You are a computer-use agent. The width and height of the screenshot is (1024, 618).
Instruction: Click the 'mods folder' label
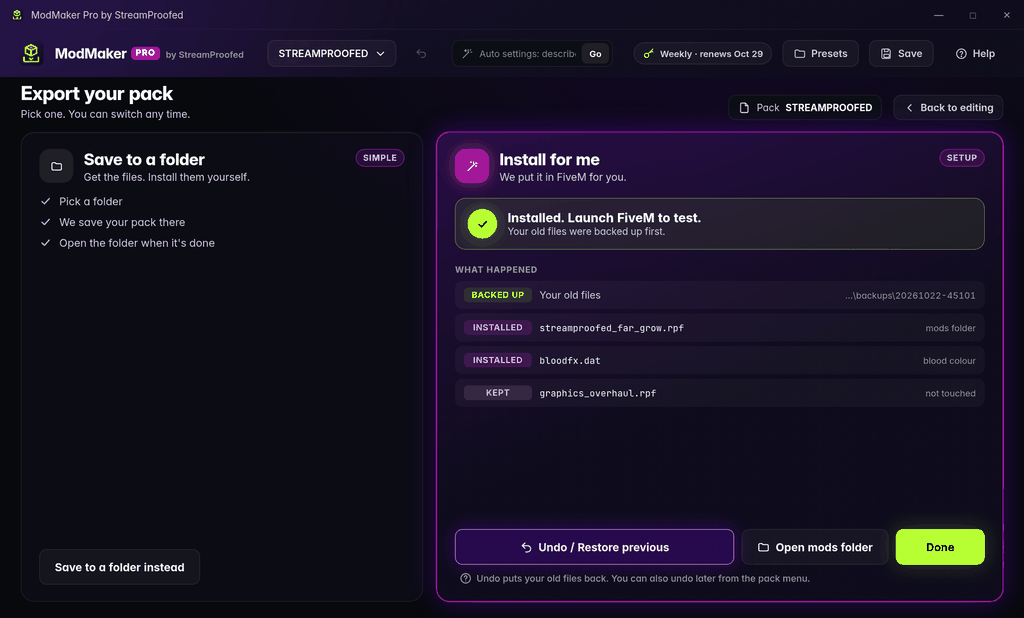pyautogui.click(x=950, y=328)
